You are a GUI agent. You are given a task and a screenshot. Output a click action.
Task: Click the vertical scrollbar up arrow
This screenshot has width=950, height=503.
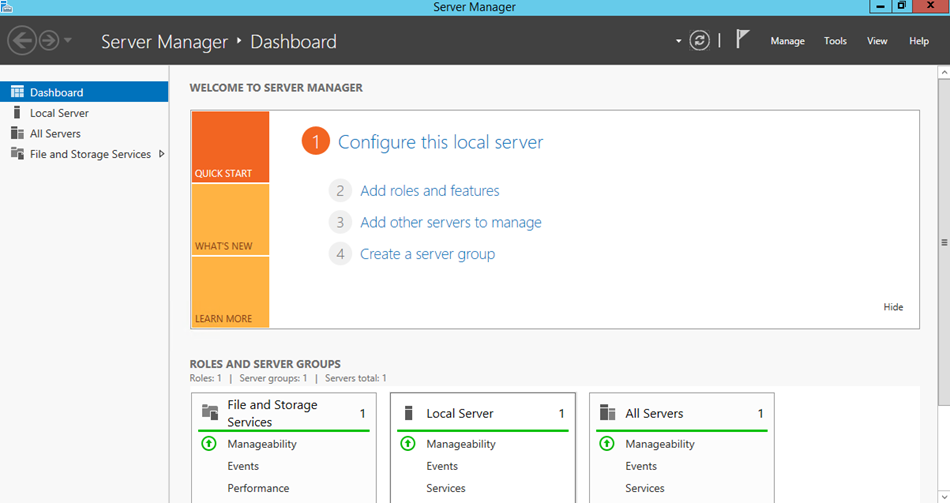coord(944,72)
